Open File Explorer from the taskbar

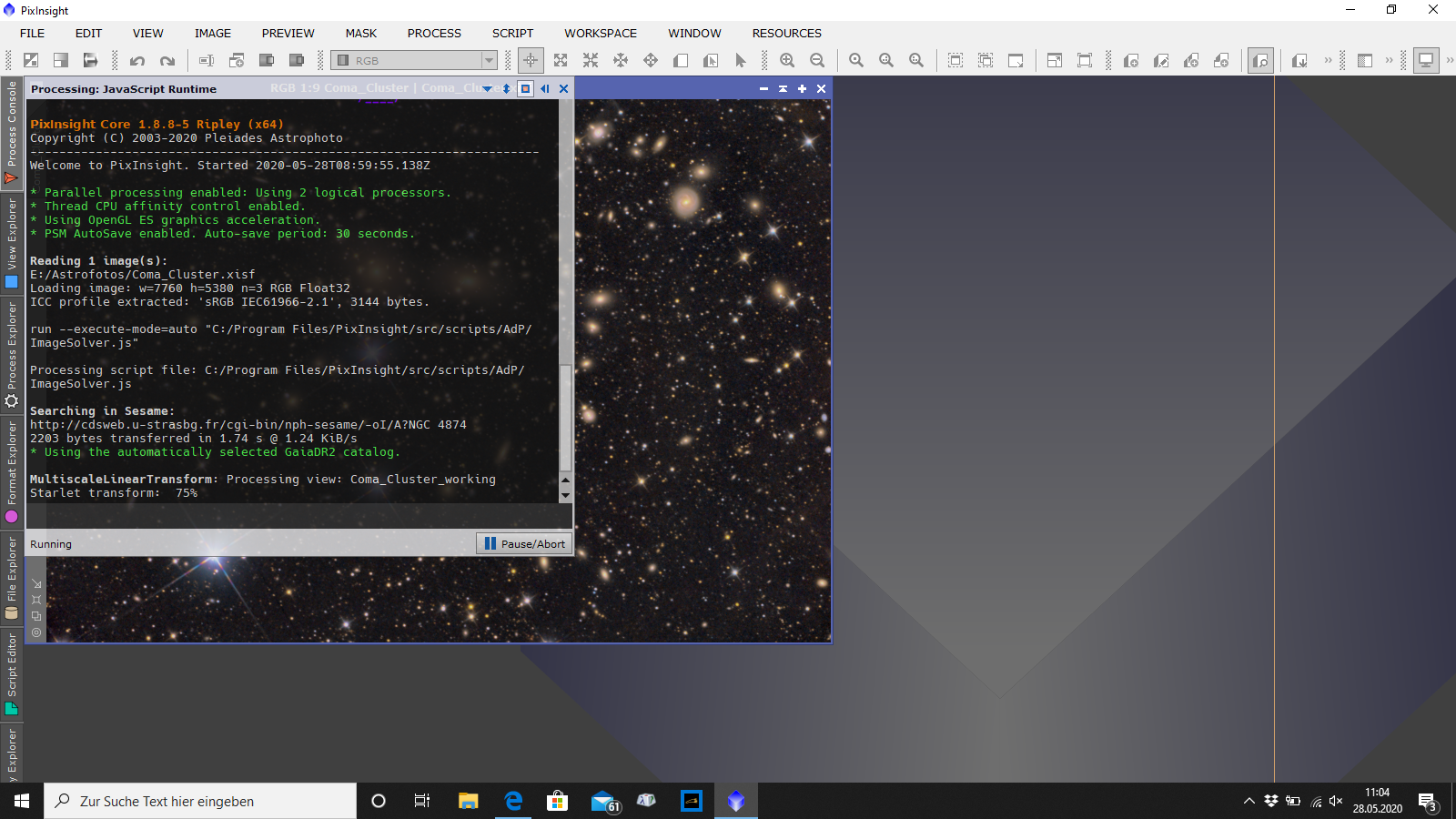pos(468,801)
